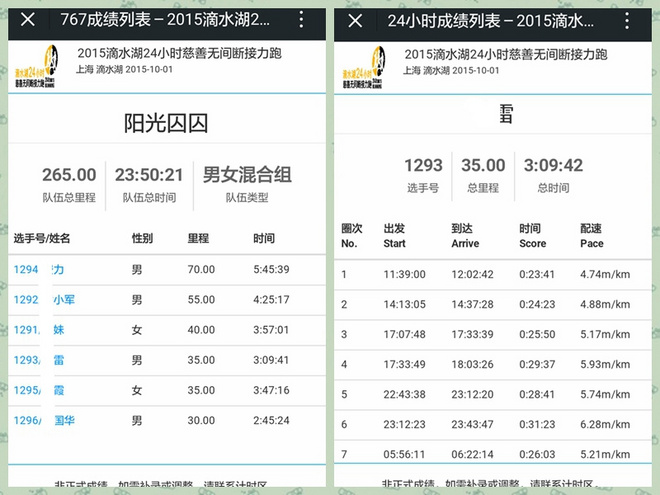The height and width of the screenshot is (495, 660).
Task: Close the 767成绩列表 page in left screenshot
Action: tap(28, 19)
